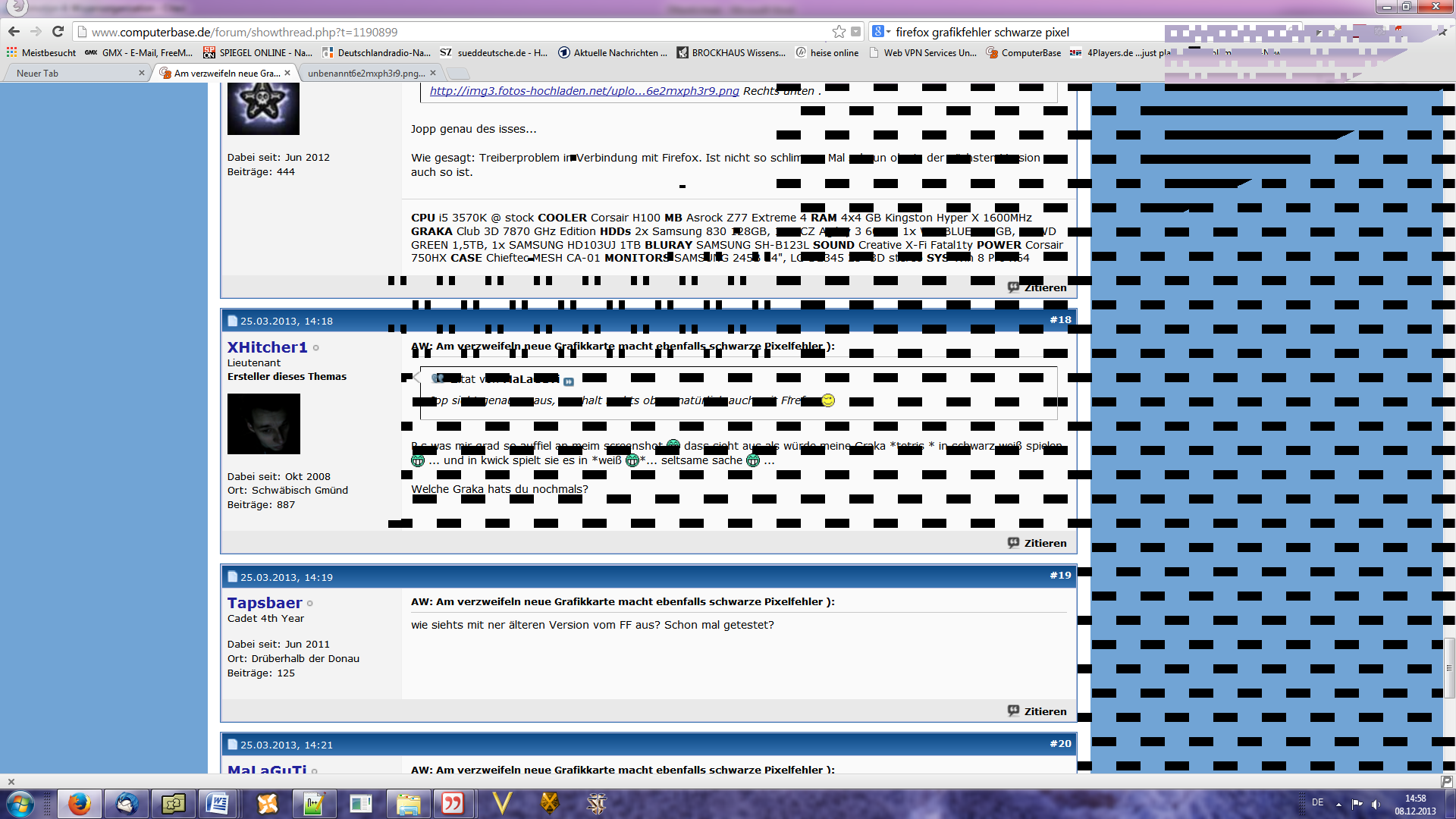Click the SPIEGEL ONLINE bookmark
Viewport: 1456px width, 819px height.
click(x=258, y=53)
